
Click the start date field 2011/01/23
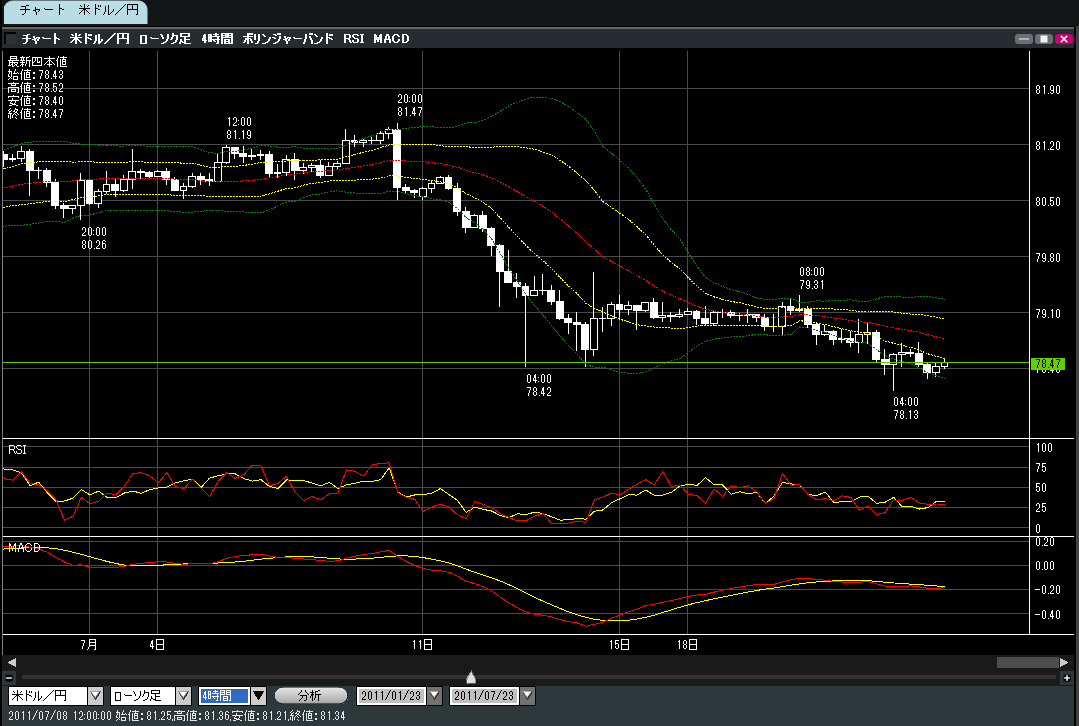pos(391,695)
